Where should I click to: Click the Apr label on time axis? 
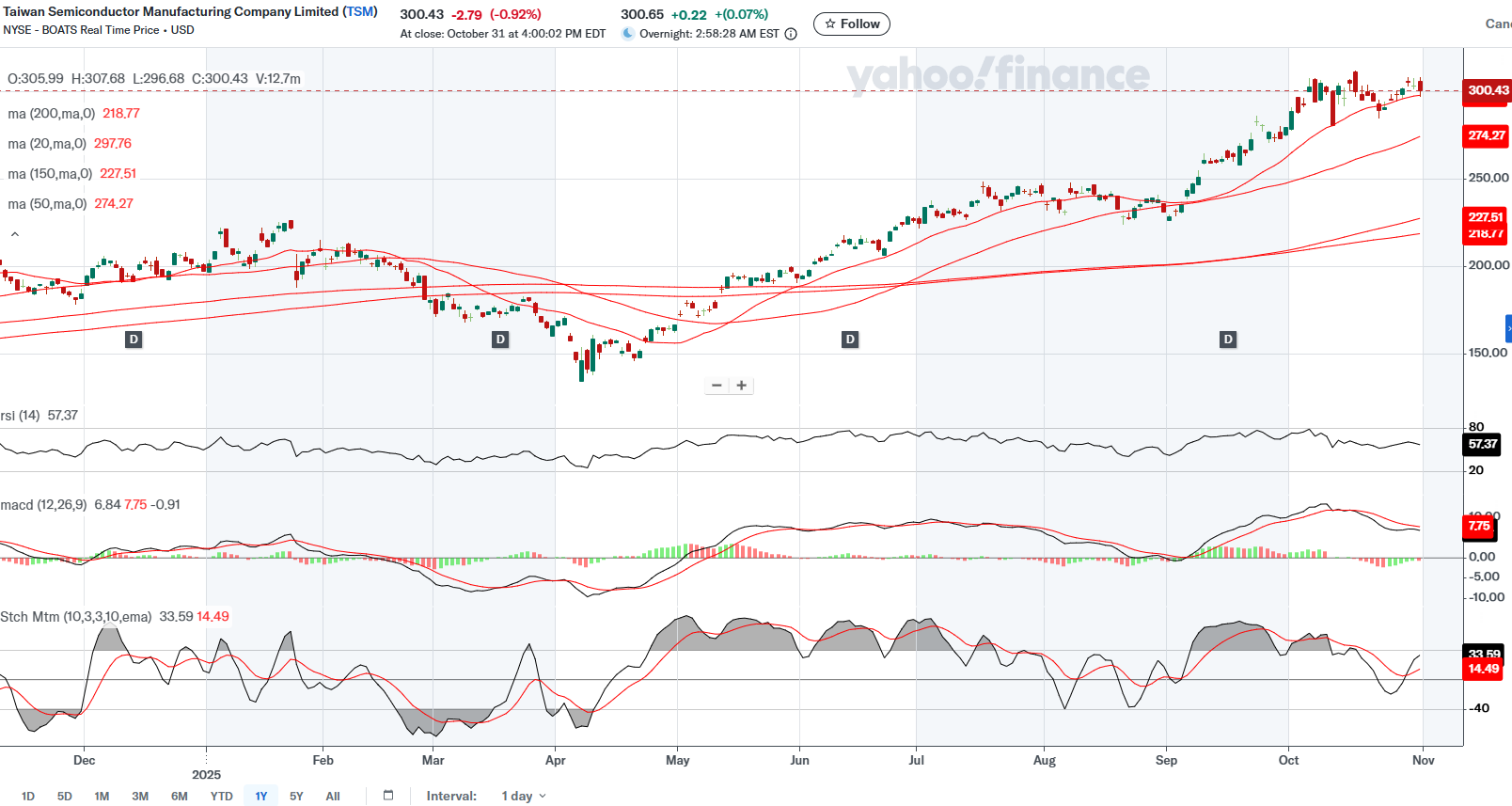(x=556, y=760)
